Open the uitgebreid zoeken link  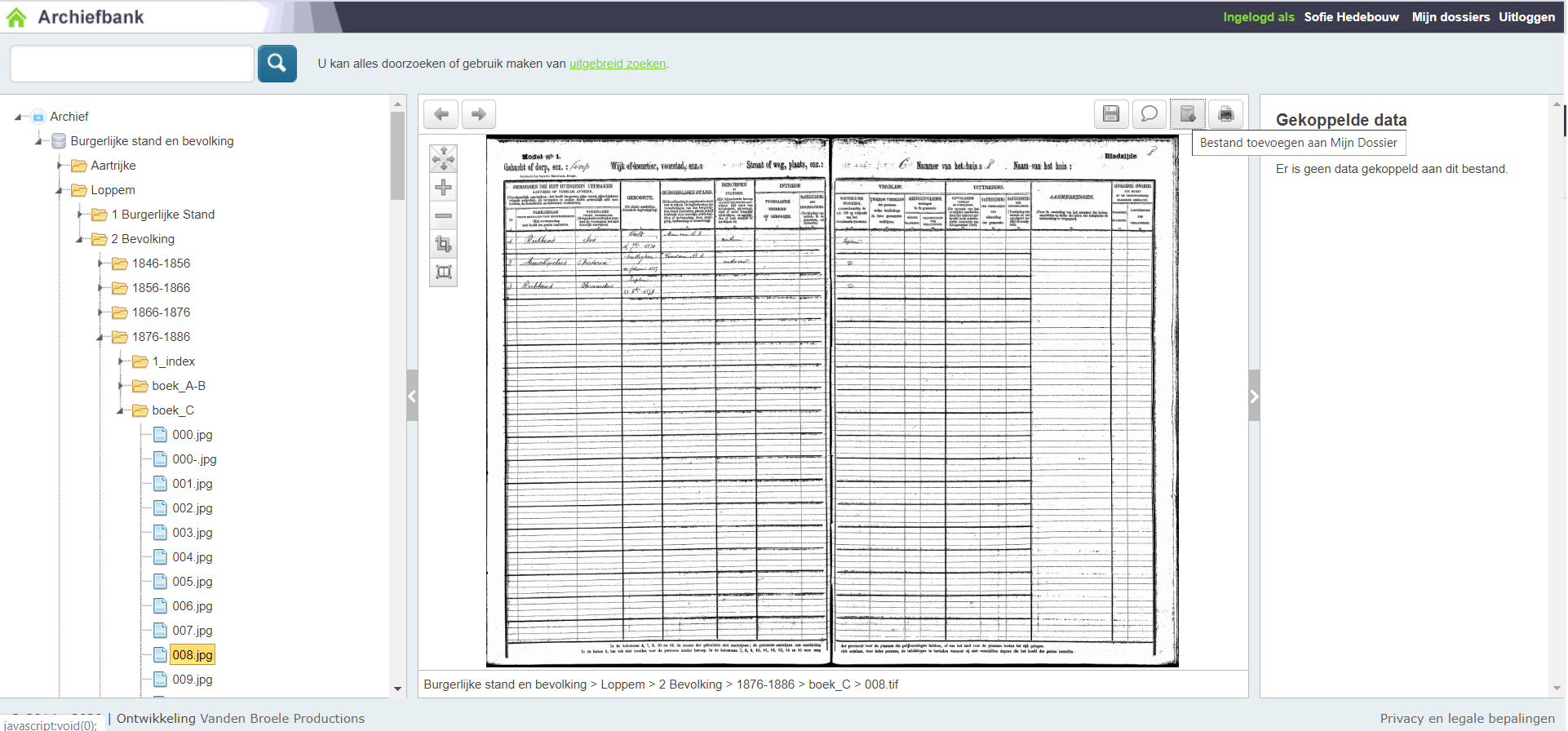pyautogui.click(x=618, y=64)
